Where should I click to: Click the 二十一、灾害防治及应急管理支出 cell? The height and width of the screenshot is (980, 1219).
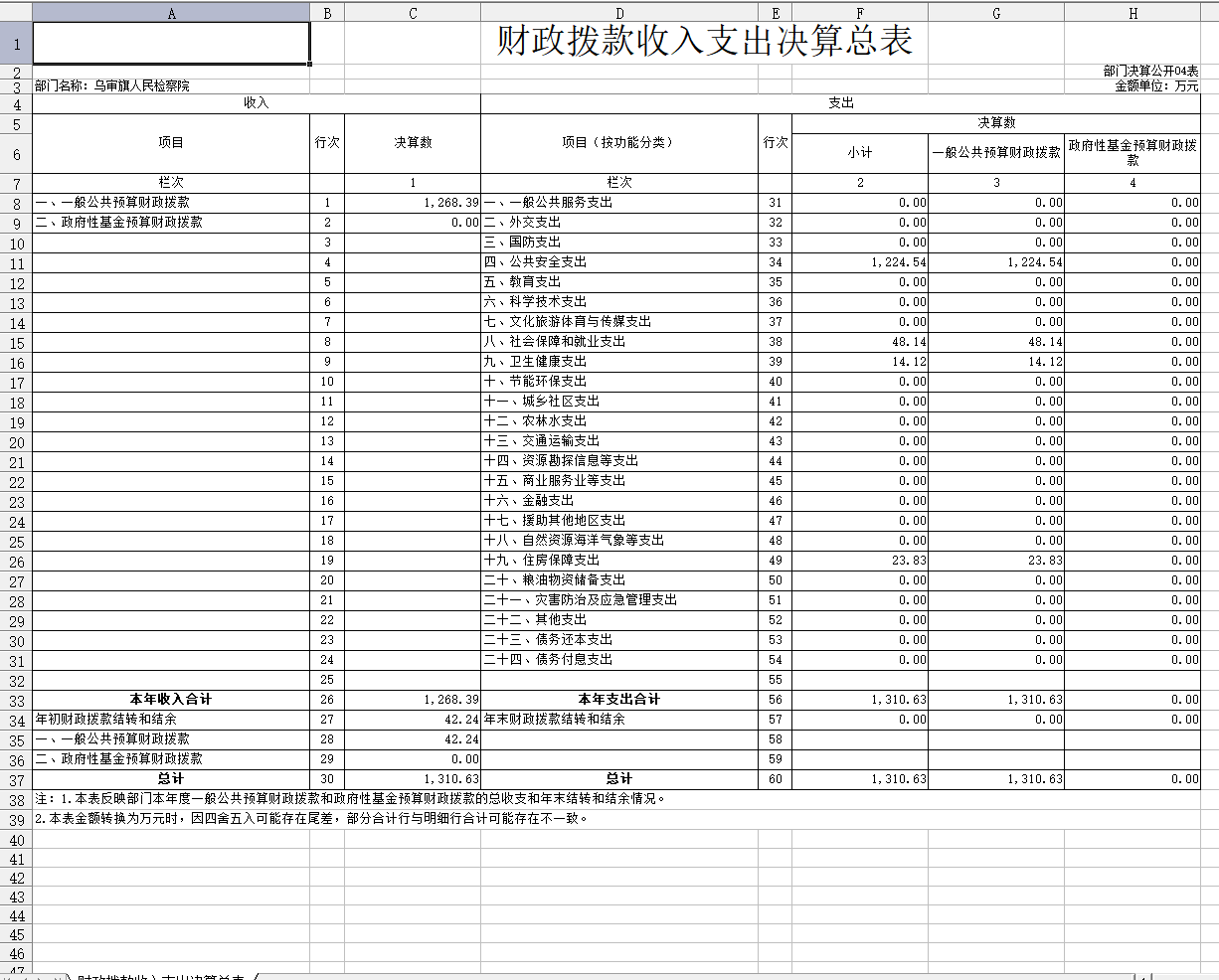[x=619, y=600]
